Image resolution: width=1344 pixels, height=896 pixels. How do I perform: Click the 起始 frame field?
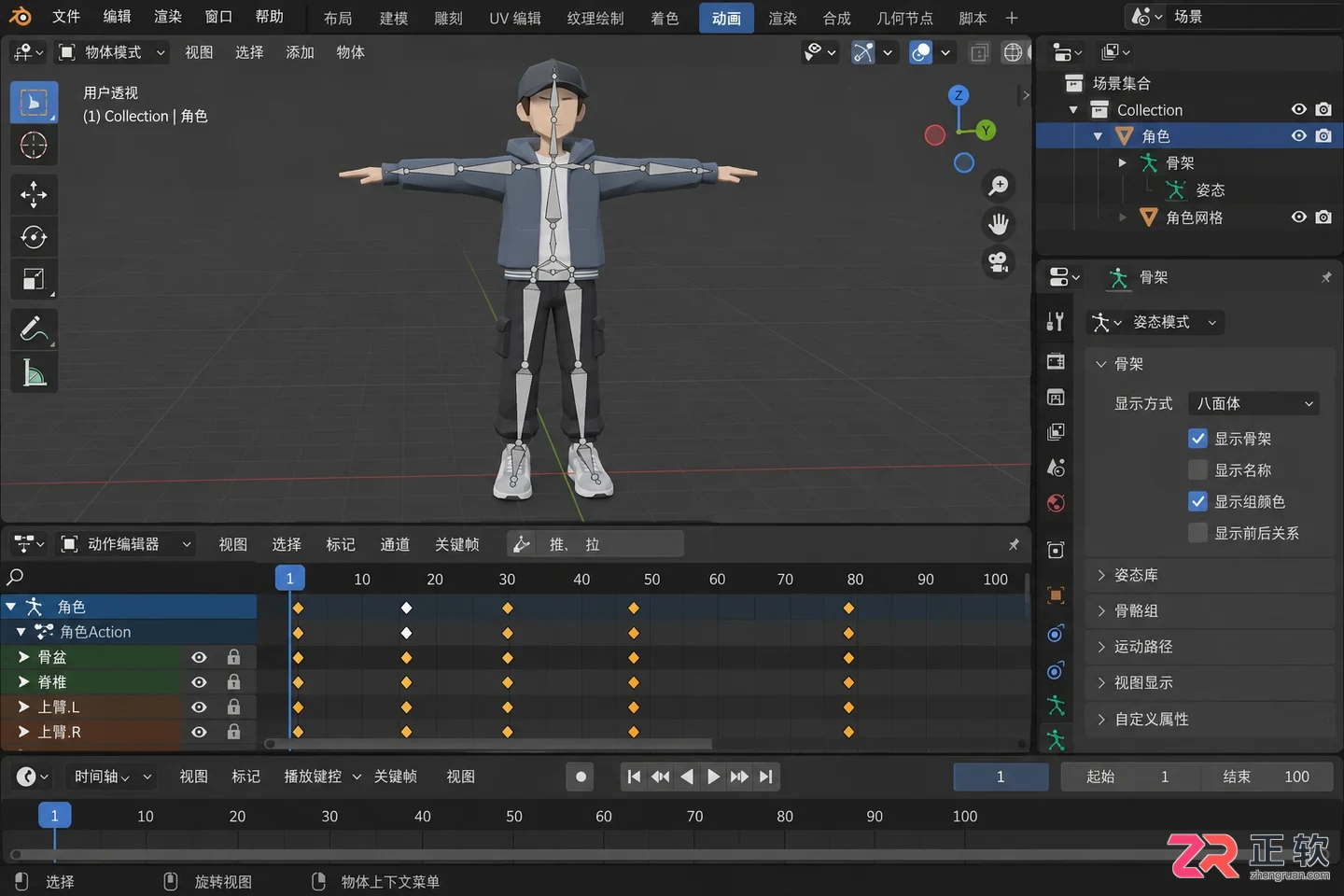[1129, 777]
